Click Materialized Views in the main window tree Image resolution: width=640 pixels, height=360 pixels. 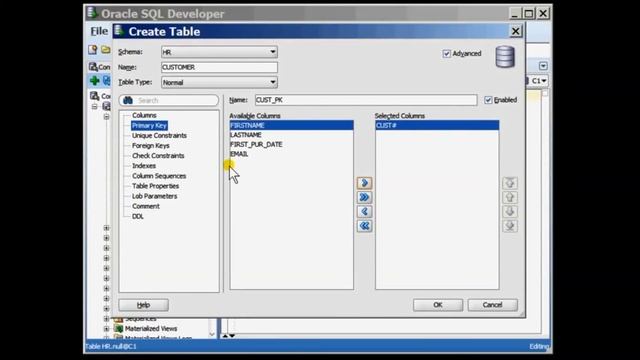click(151, 329)
